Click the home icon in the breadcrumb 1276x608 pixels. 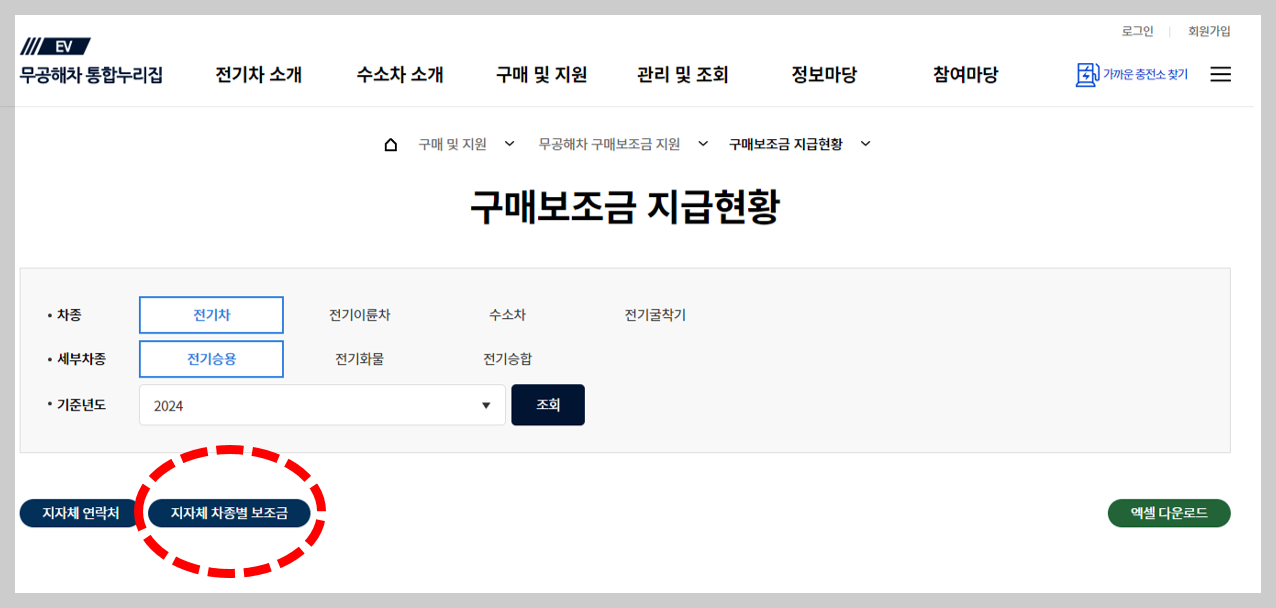[x=389, y=143]
